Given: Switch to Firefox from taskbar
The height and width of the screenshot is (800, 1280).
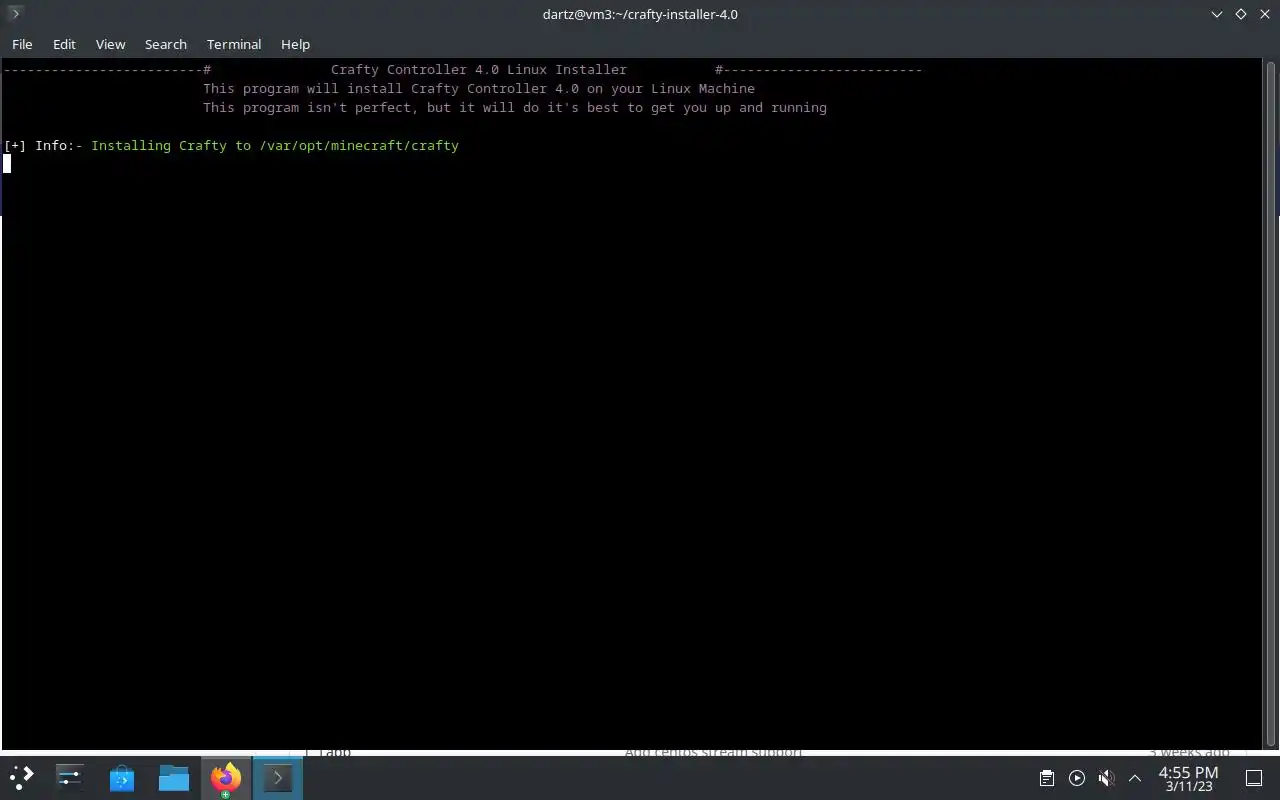Looking at the screenshot, I should [x=226, y=777].
